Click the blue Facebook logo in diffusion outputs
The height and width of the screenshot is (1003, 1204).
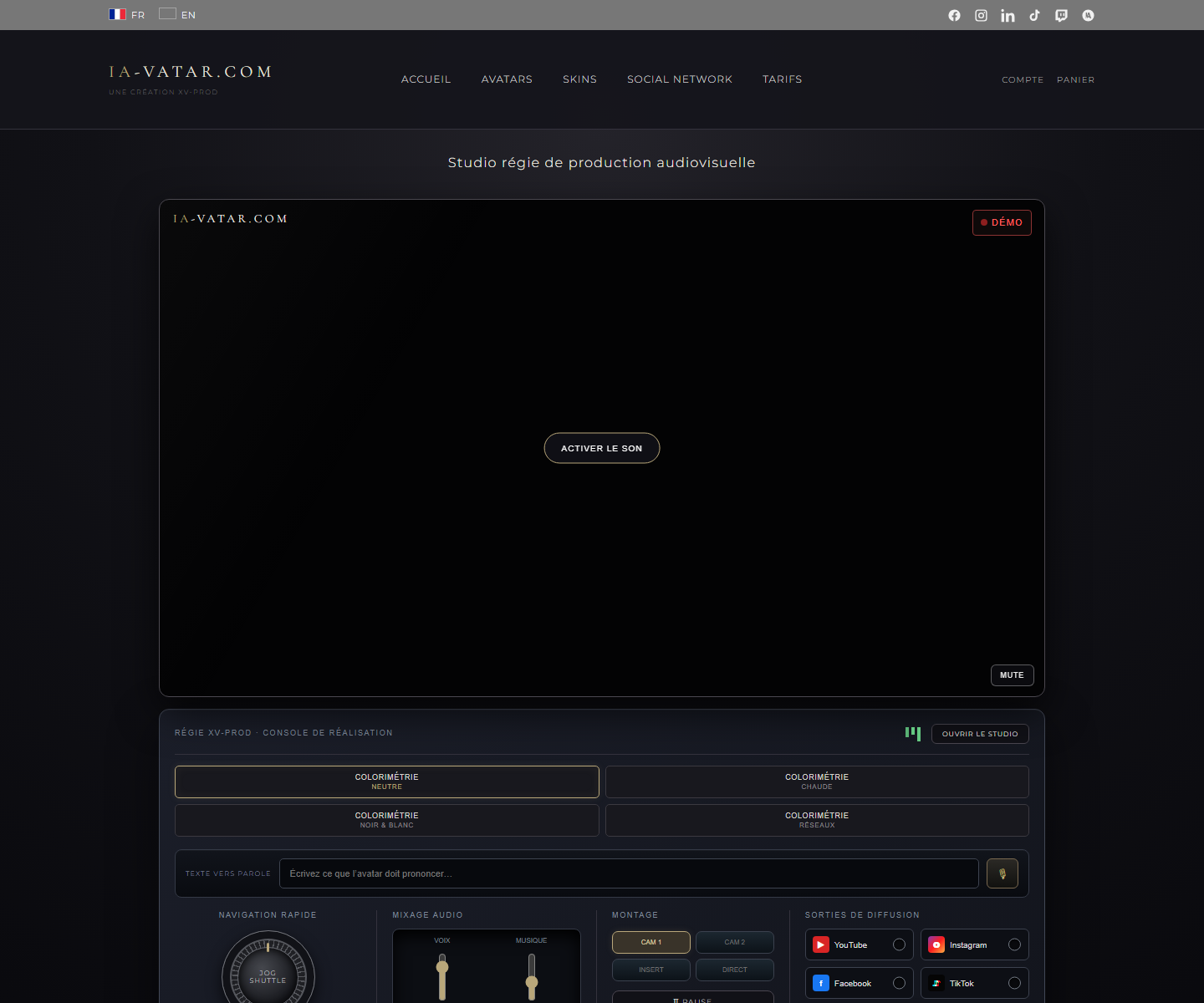(x=821, y=983)
